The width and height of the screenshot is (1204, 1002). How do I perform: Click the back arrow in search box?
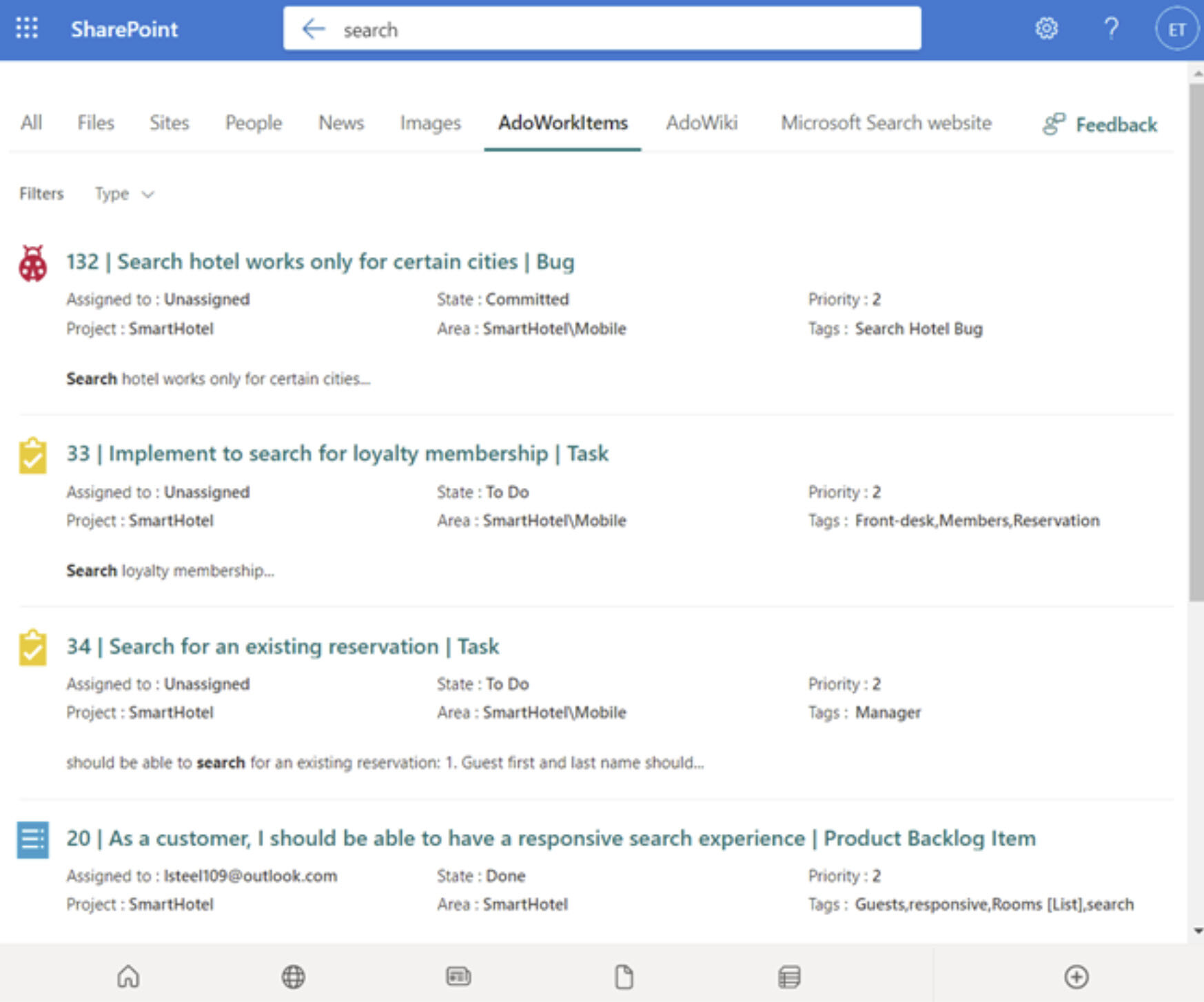point(314,29)
